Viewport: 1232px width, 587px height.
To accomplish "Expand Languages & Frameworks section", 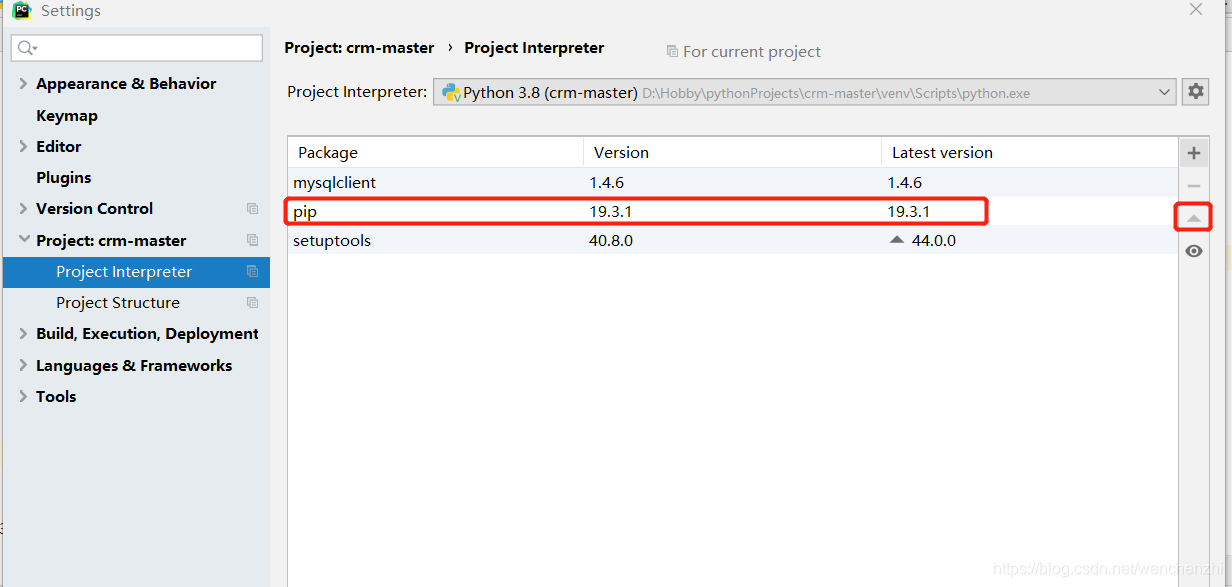I will point(23,366).
